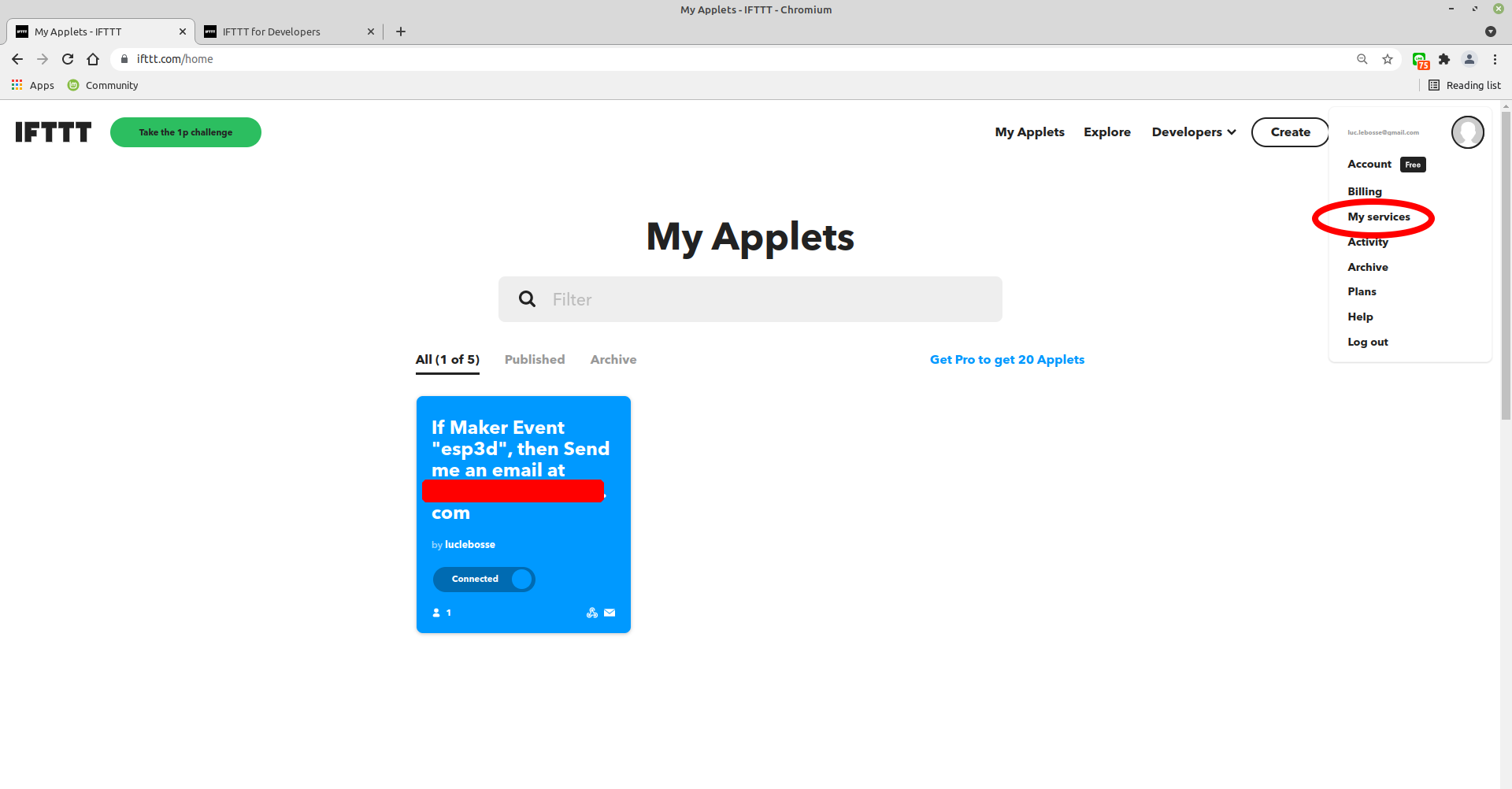Toggle the Connected switch on applet

pyautogui.click(x=484, y=580)
